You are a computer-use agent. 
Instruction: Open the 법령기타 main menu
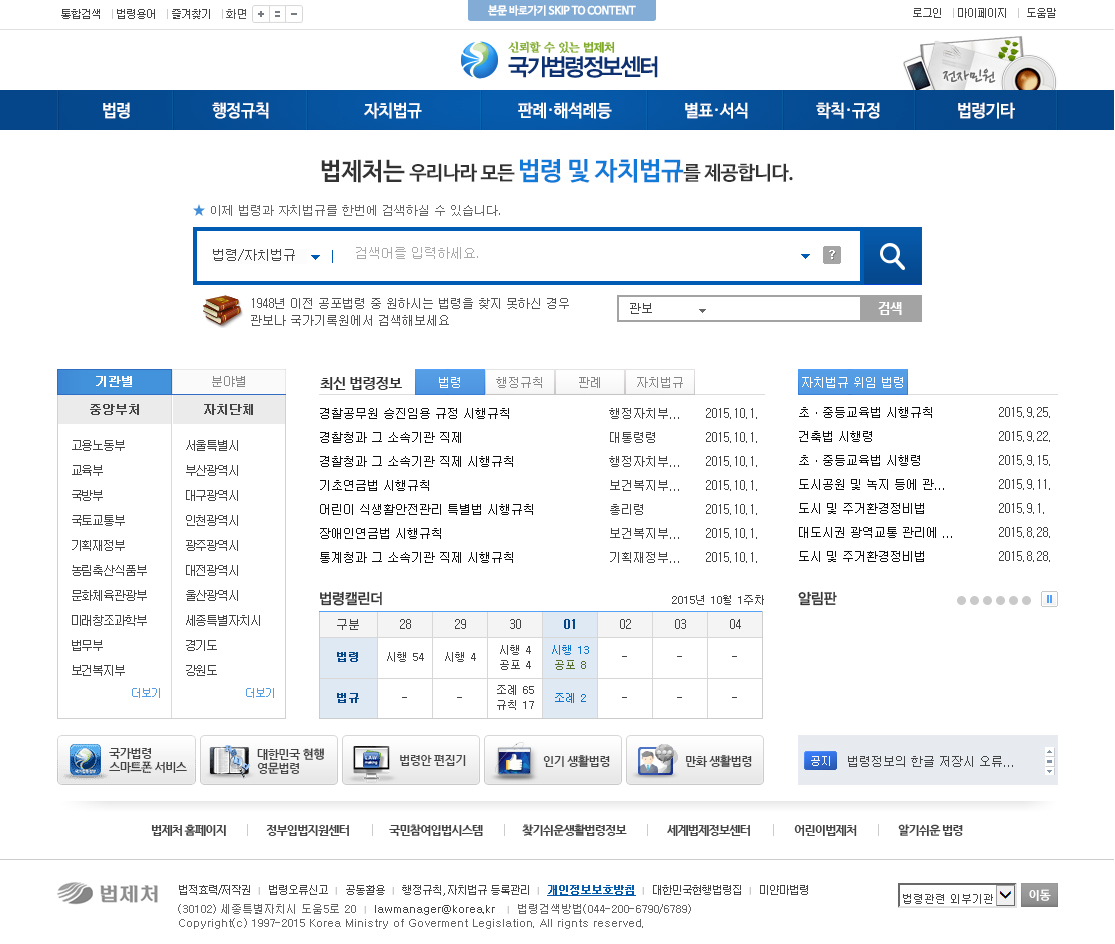986,110
